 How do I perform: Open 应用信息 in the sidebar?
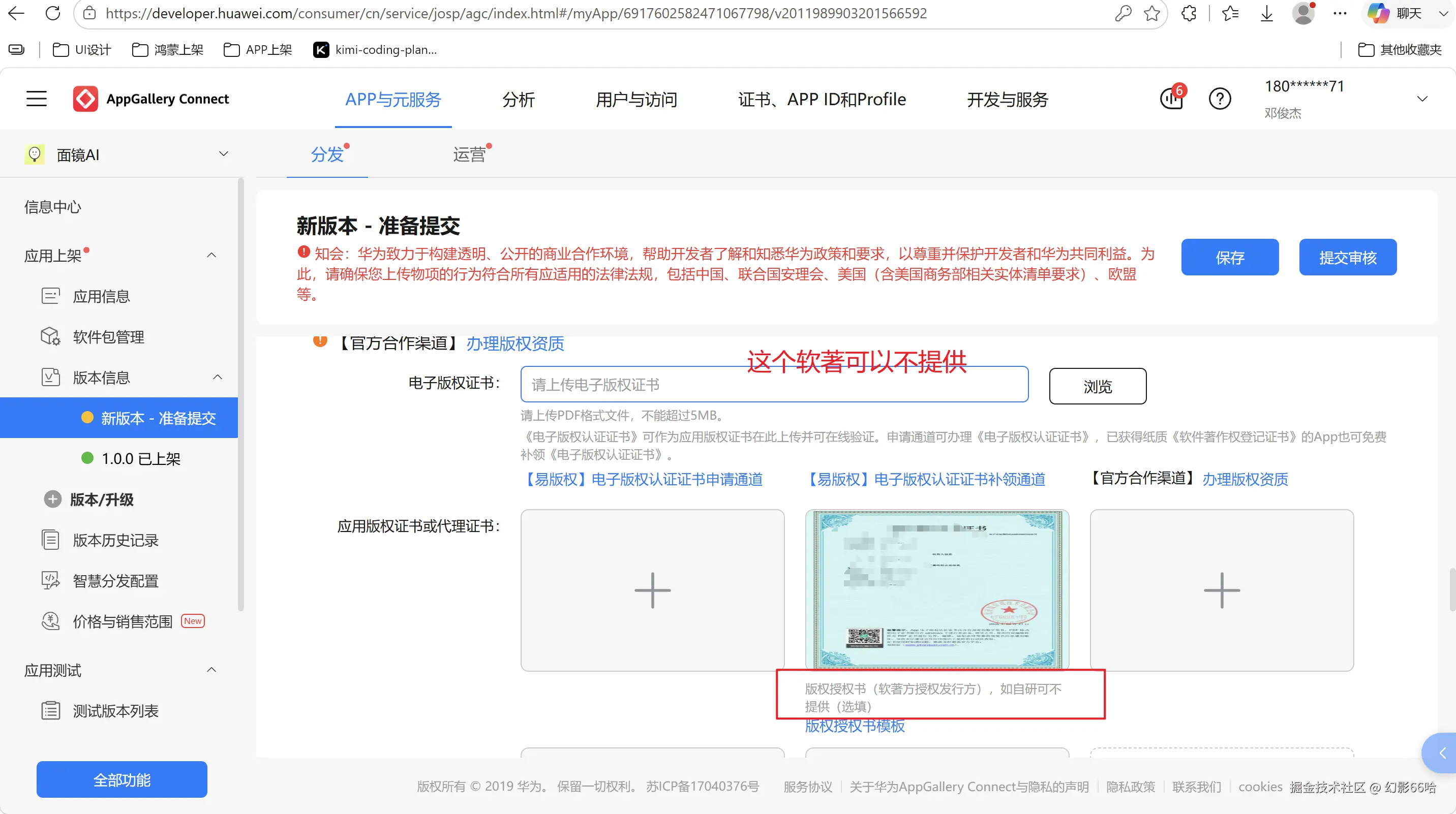[x=101, y=296]
